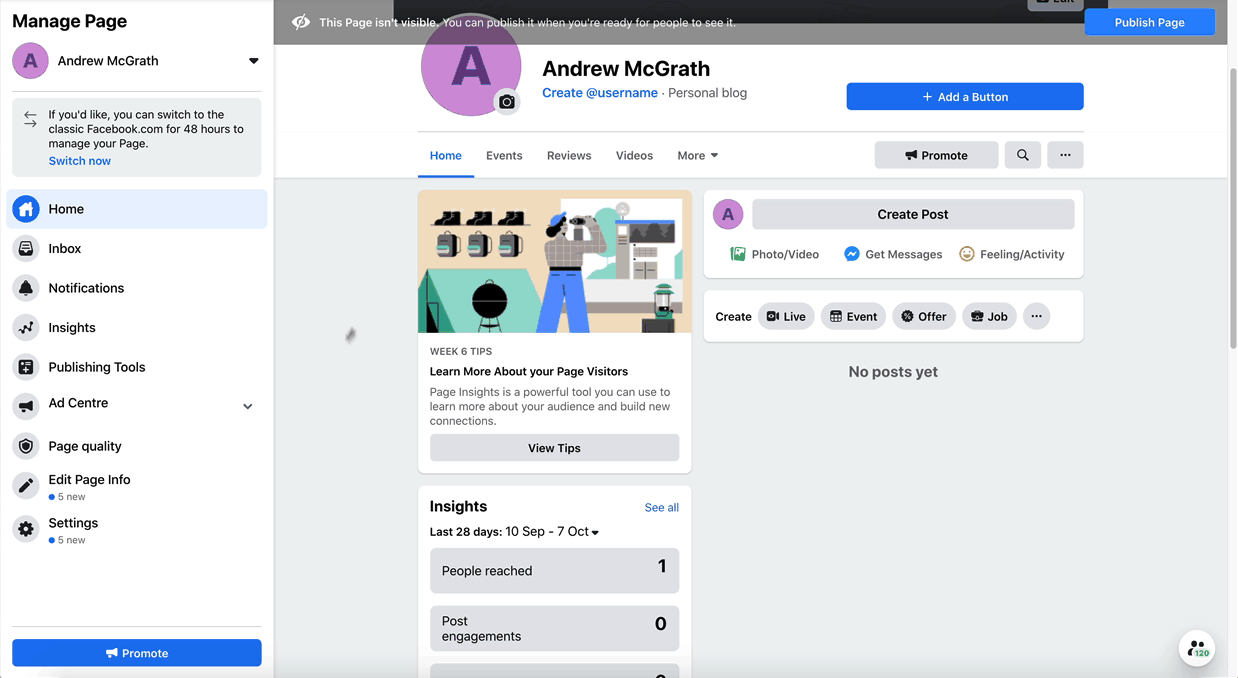Expand the Ad Centre section
The width and height of the screenshot is (1238, 678).
(x=247, y=406)
